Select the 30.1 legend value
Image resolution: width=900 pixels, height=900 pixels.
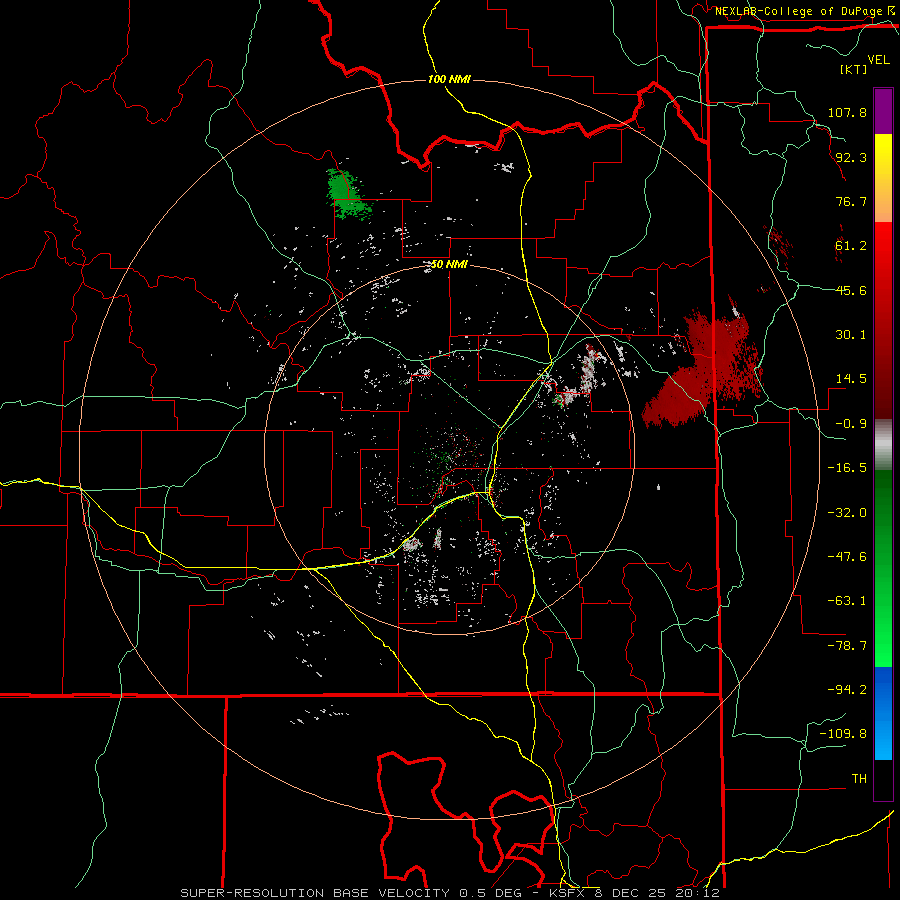tap(851, 335)
